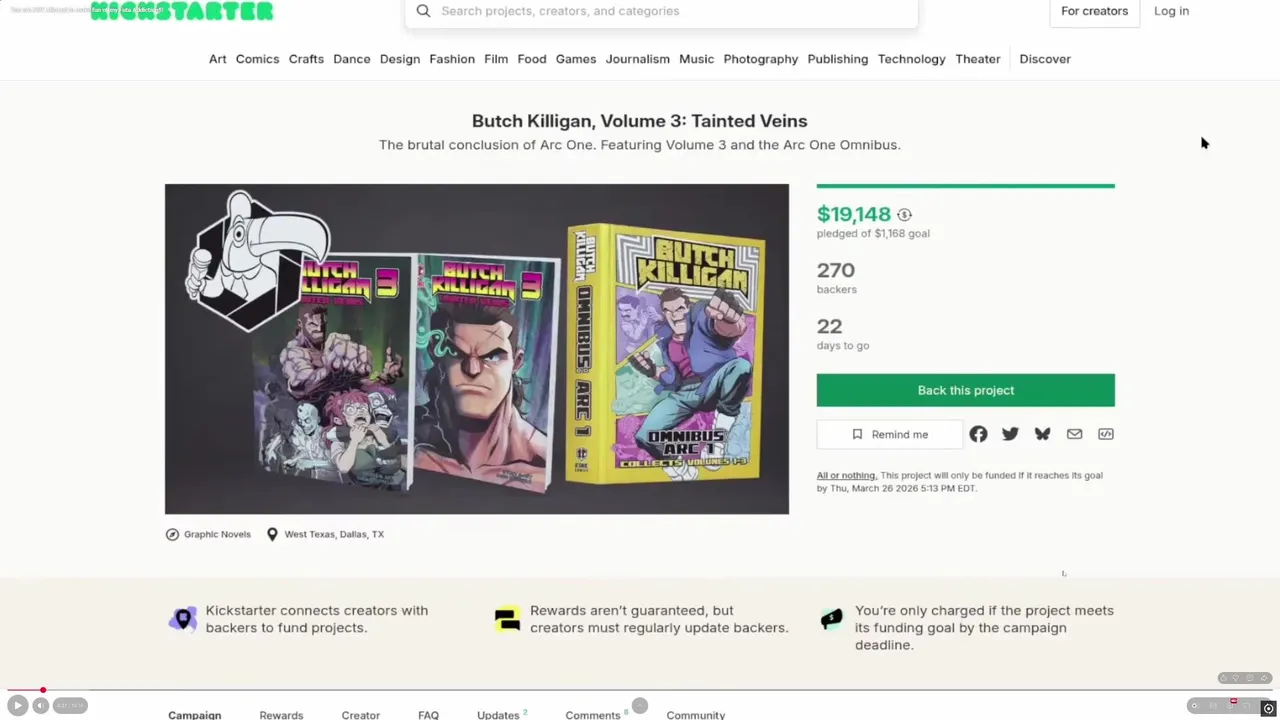1280x720 pixels.
Task: Open the Log in link
Action: (1171, 11)
